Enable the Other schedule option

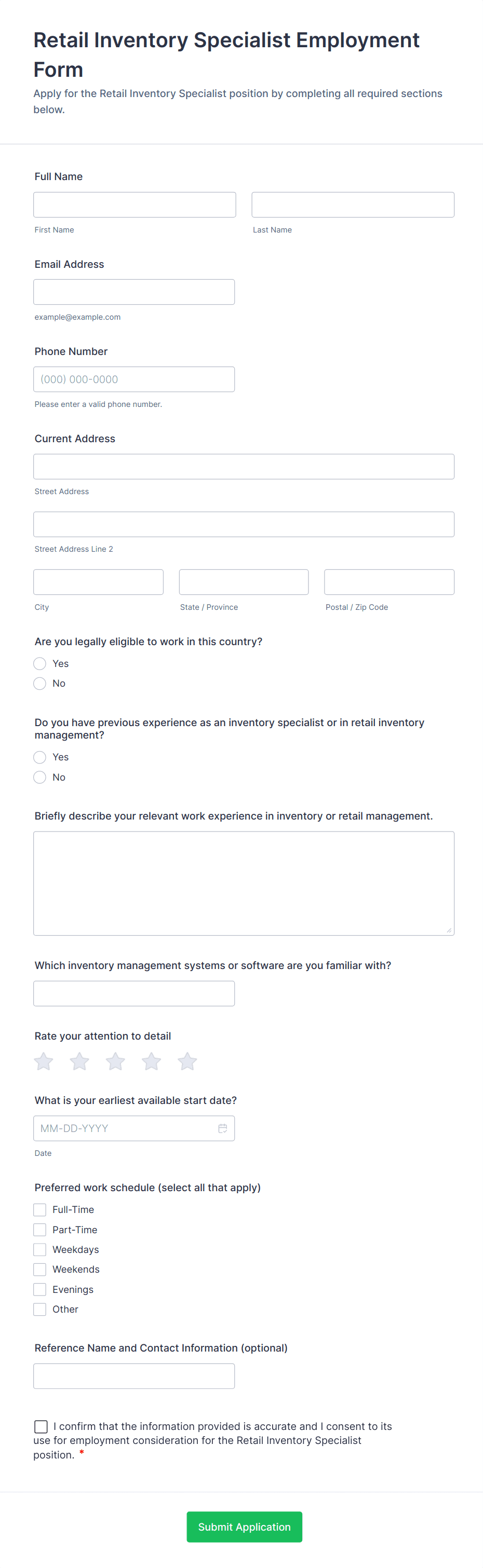[39, 1308]
